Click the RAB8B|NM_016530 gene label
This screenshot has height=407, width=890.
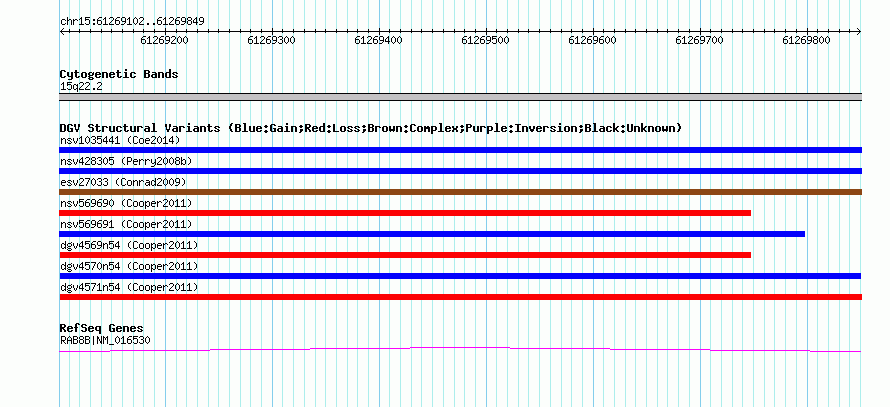pyautogui.click(x=105, y=340)
